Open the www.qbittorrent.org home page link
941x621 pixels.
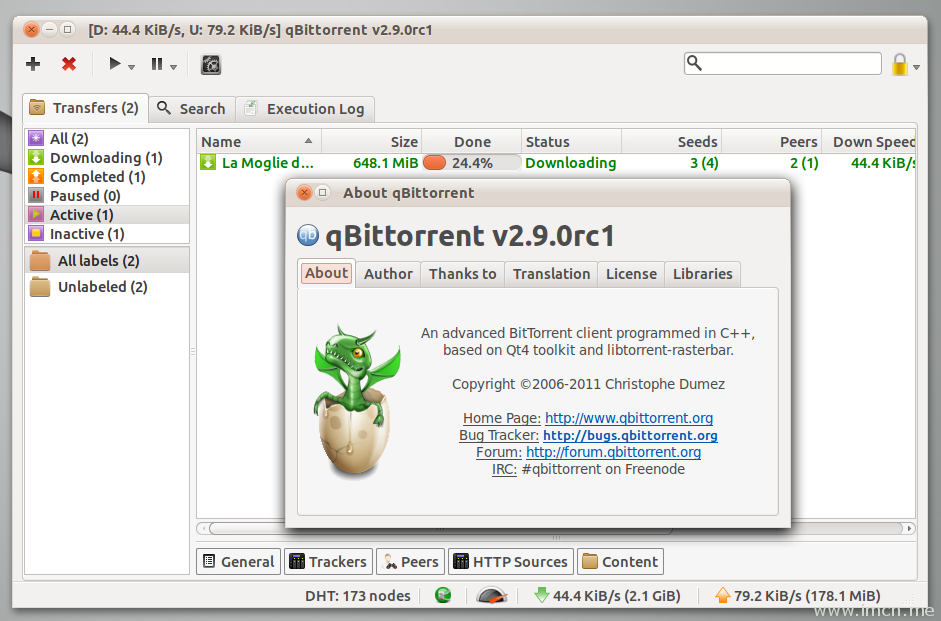coord(629,418)
